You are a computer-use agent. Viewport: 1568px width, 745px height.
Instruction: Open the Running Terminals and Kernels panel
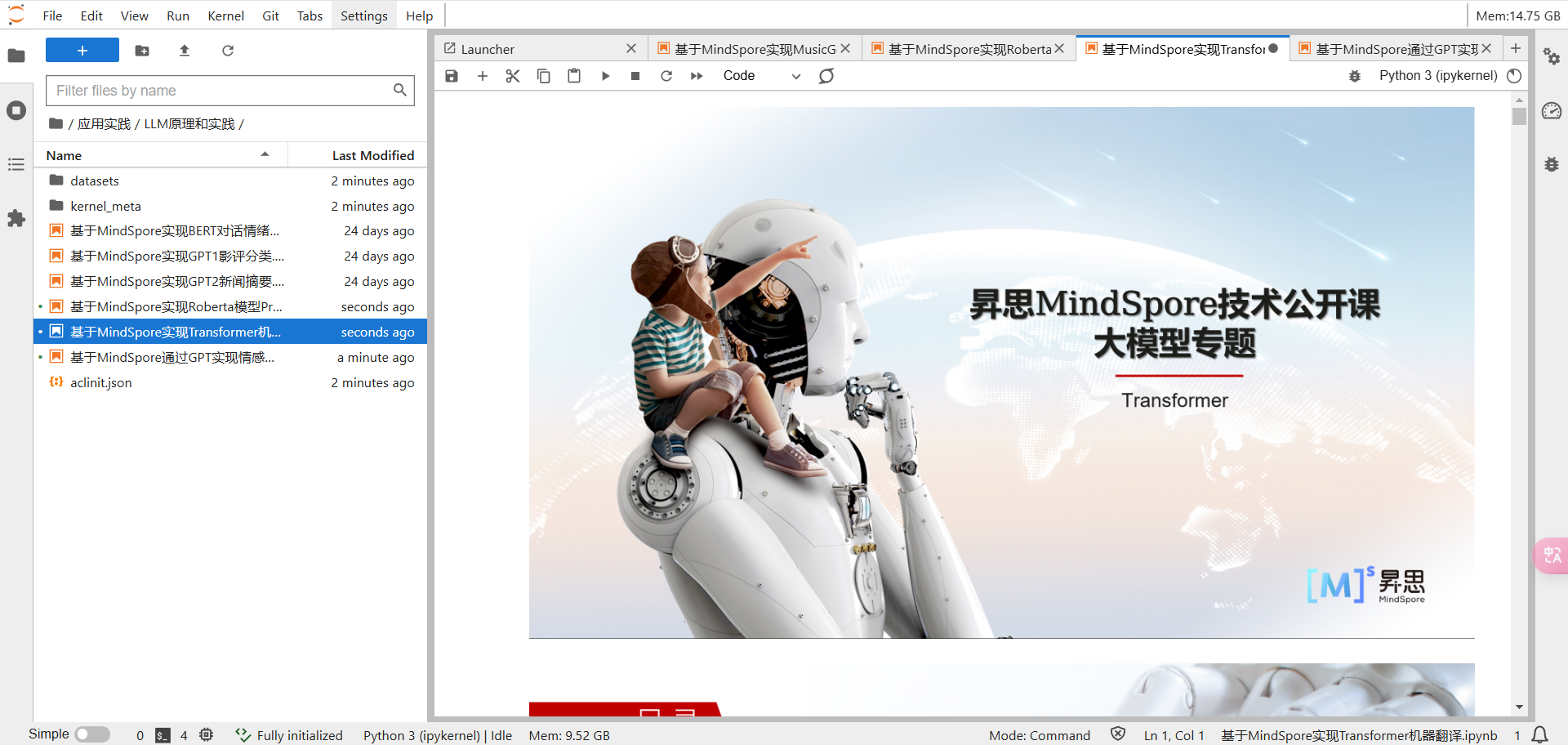pos(16,110)
